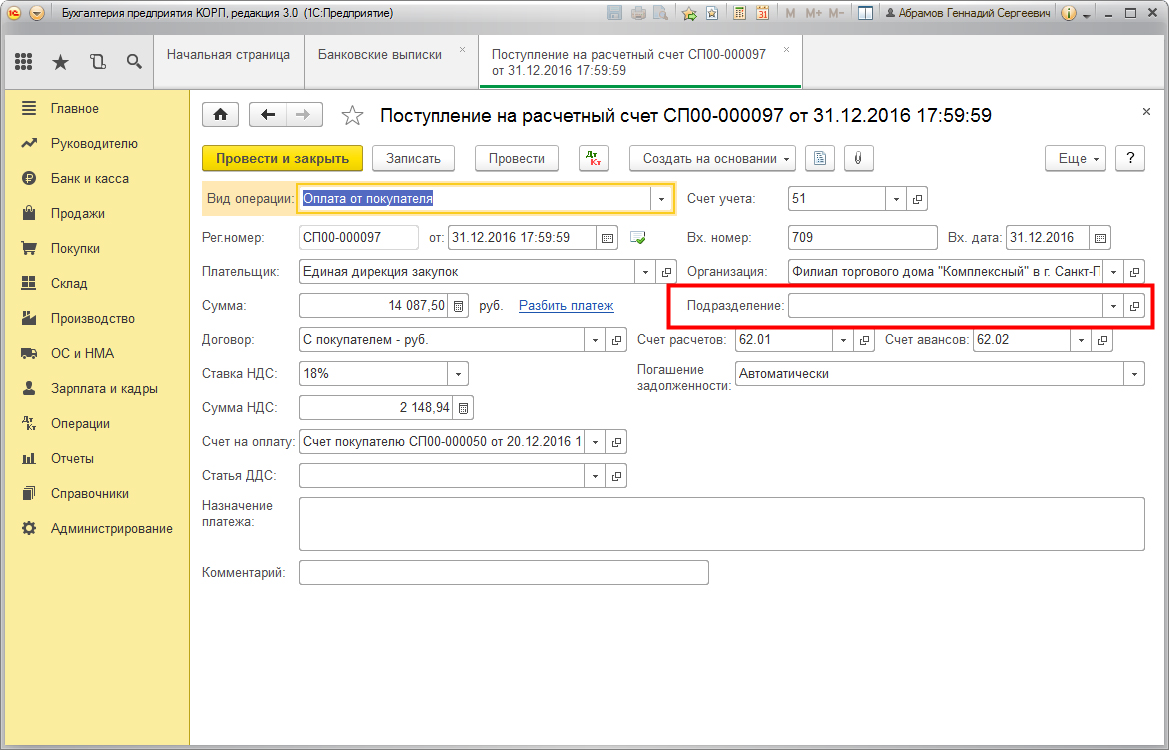
Task: Open the home button in document header
Action: click(220, 115)
